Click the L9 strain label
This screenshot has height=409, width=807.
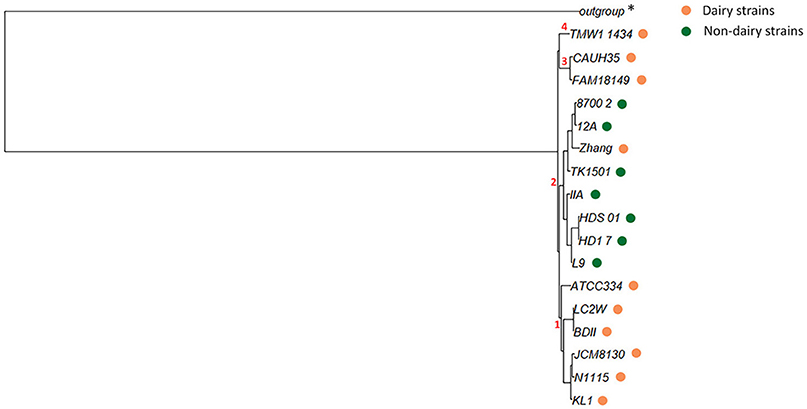point(578,263)
